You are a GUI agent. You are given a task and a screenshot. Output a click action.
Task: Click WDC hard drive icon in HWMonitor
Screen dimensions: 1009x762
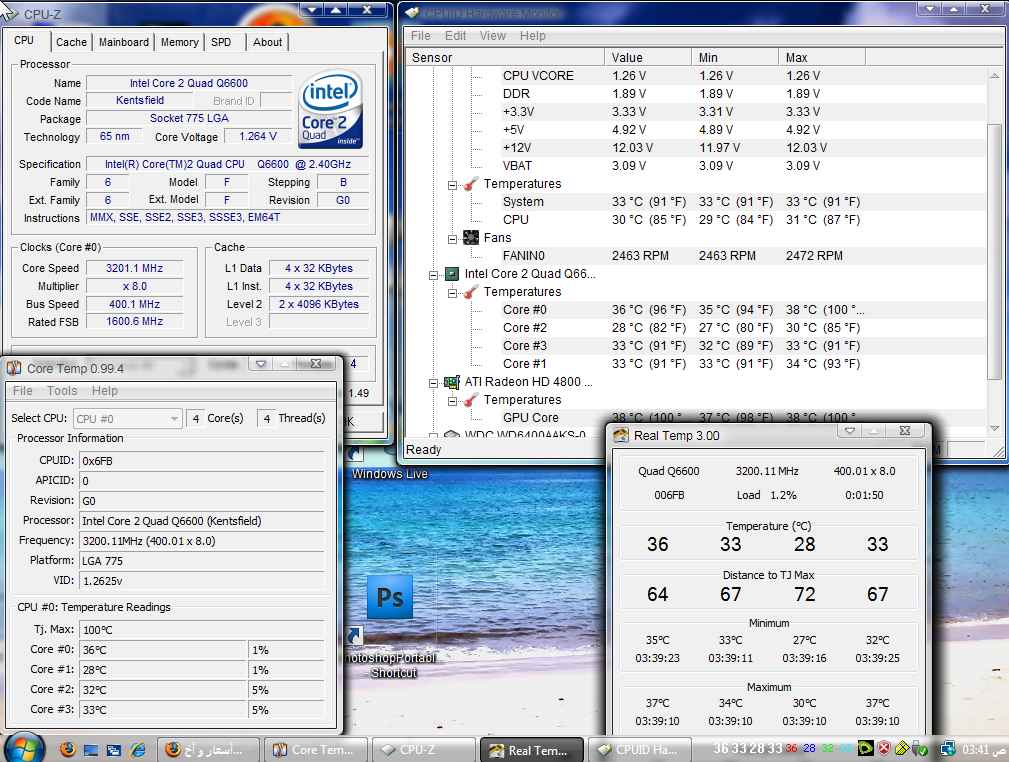(x=452, y=435)
